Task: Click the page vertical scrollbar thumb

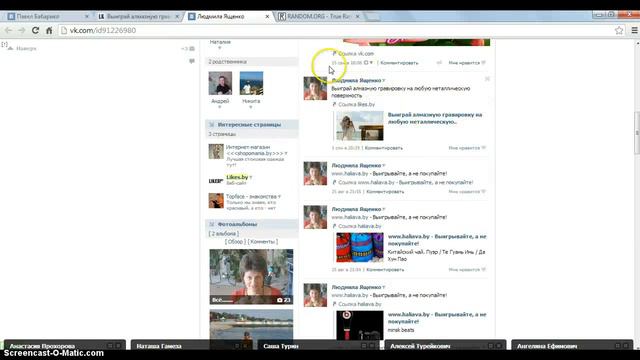Action: pos(637,133)
